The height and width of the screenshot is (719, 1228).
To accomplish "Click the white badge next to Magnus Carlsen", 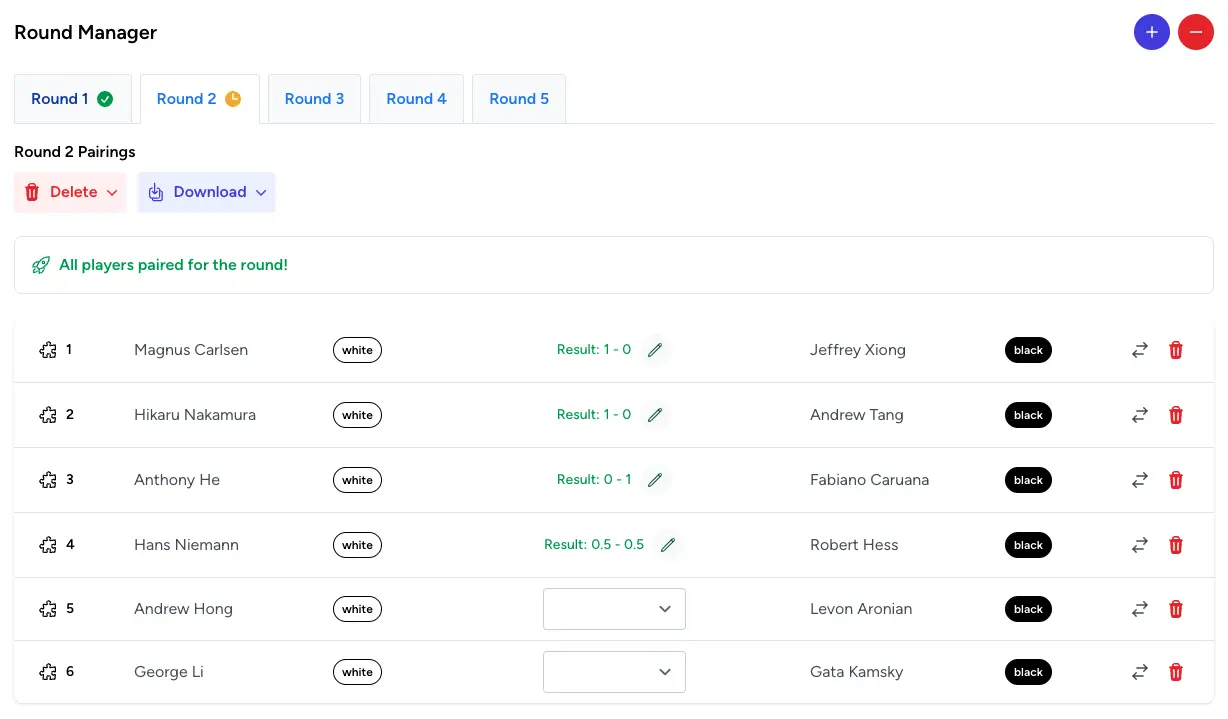I will pyautogui.click(x=357, y=350).
